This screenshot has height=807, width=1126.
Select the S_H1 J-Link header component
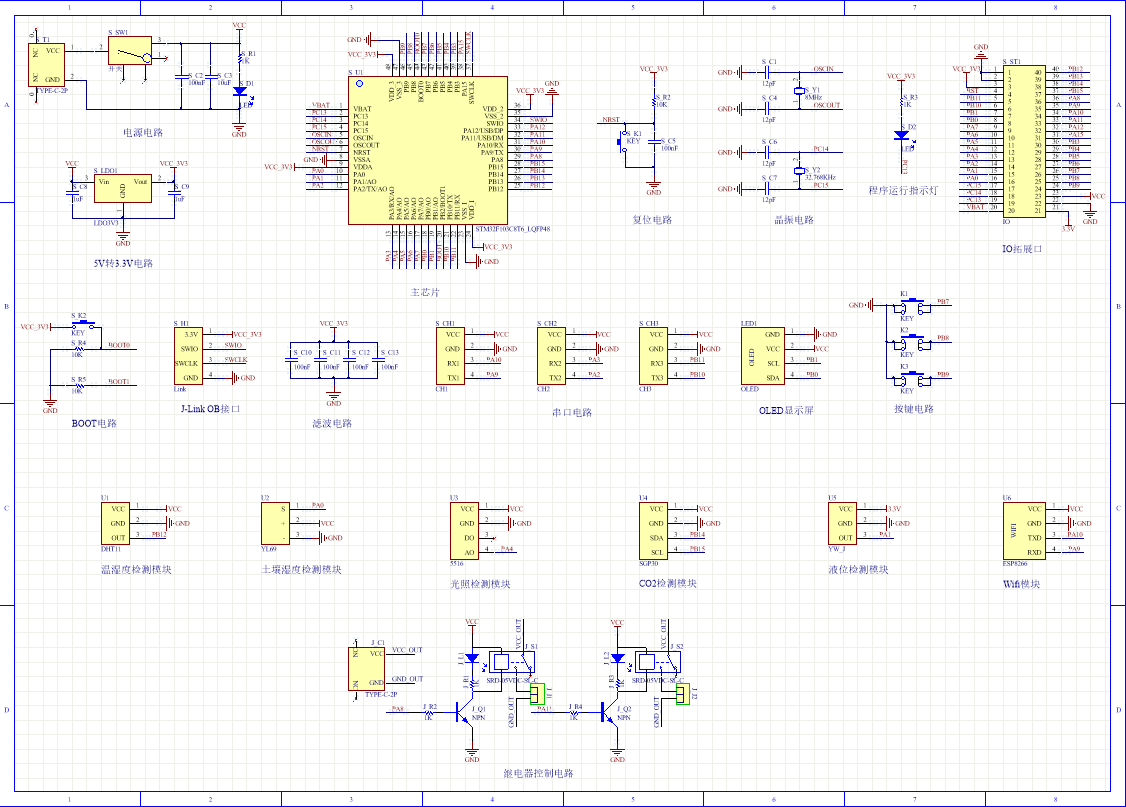188,356
